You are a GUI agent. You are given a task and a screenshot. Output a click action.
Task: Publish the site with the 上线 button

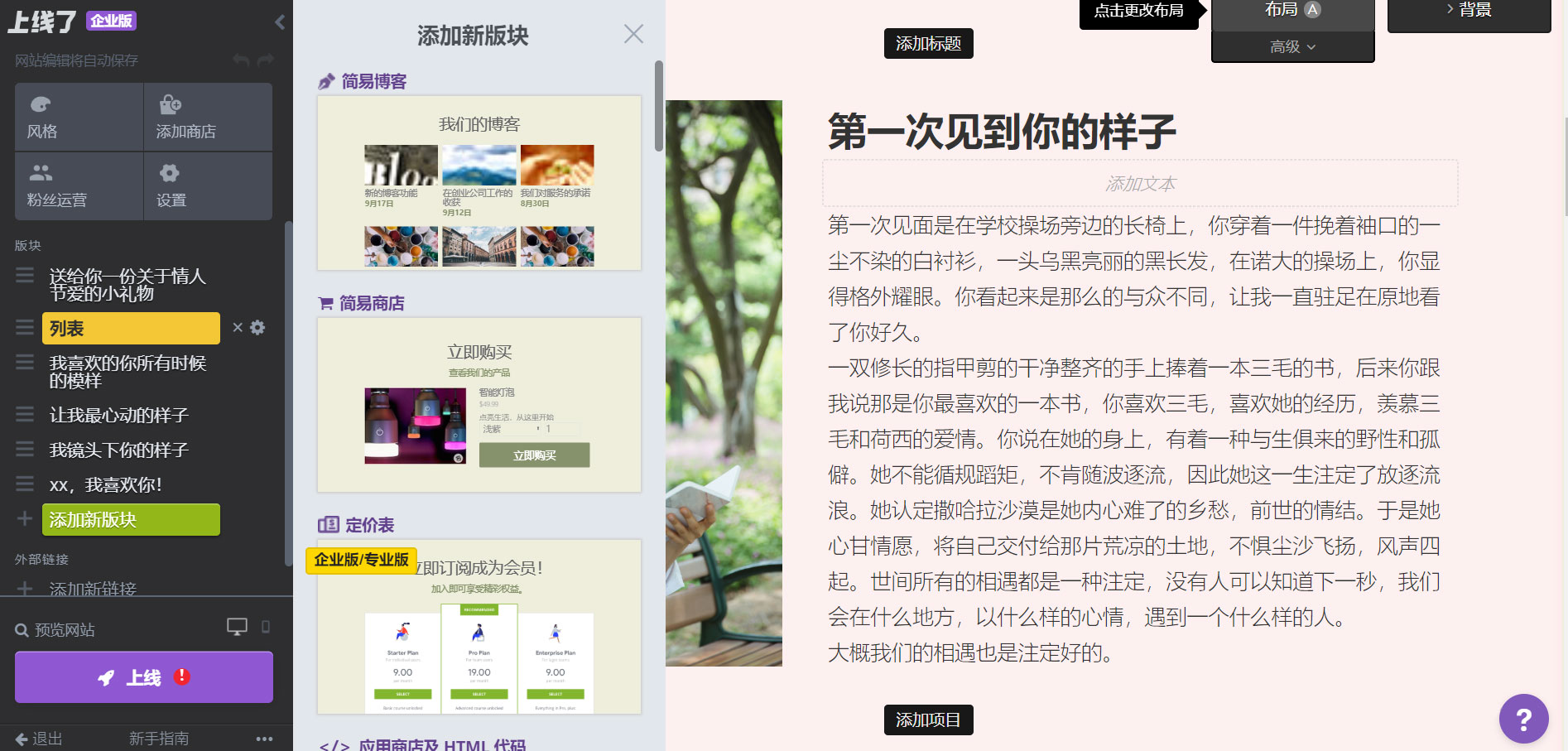coord(142,676)
